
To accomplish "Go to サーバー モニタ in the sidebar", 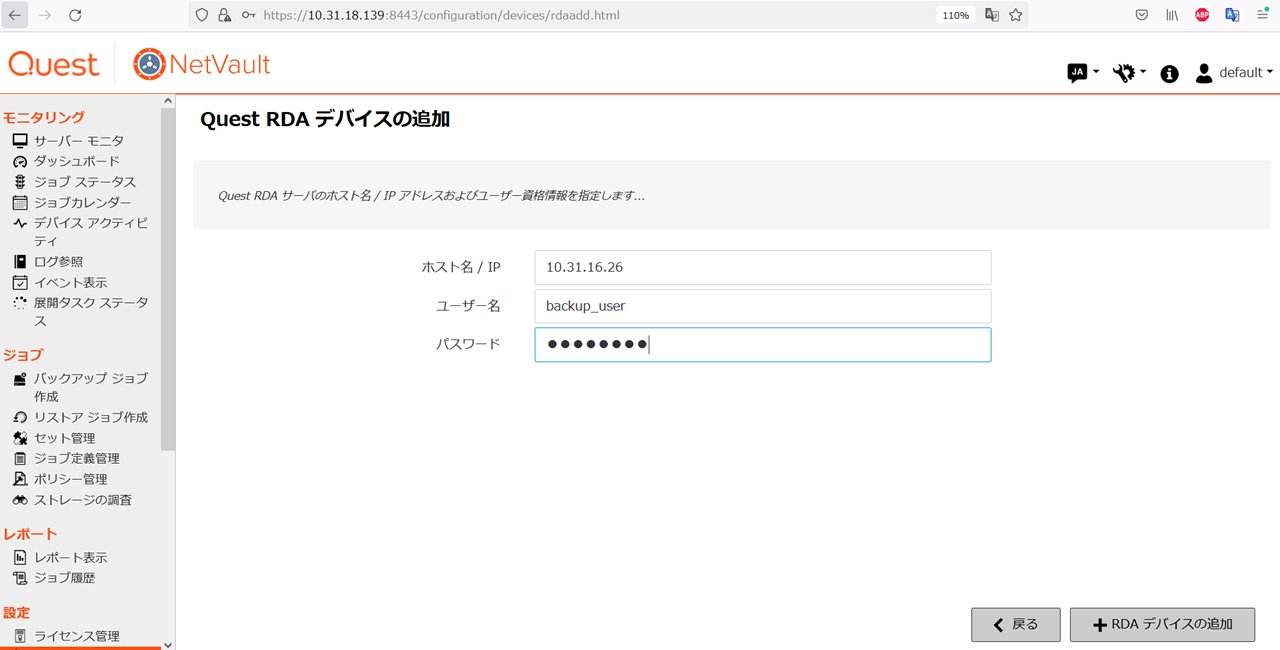I will (x=79, y=141).
